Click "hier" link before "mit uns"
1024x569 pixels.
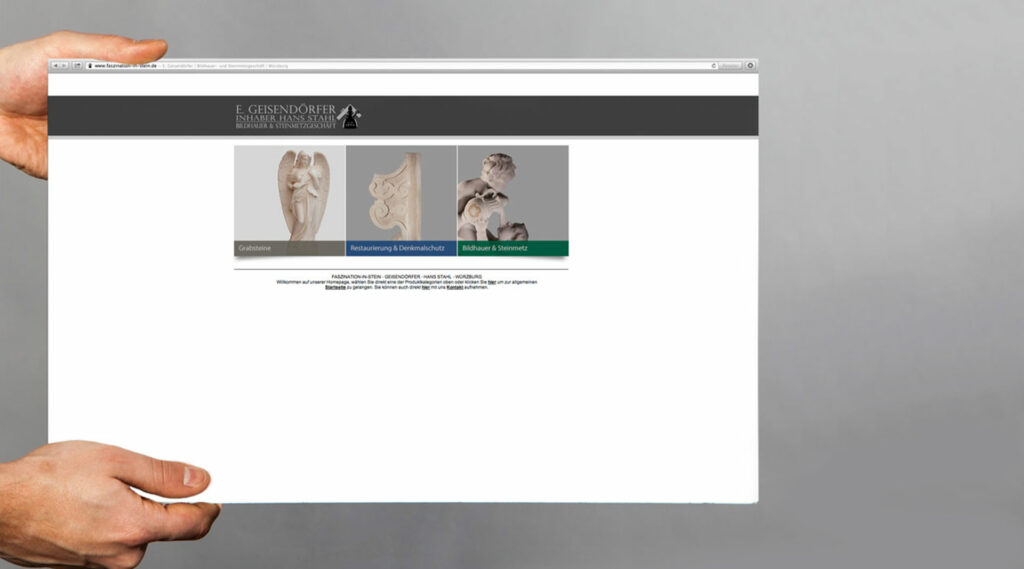point(426,287)
